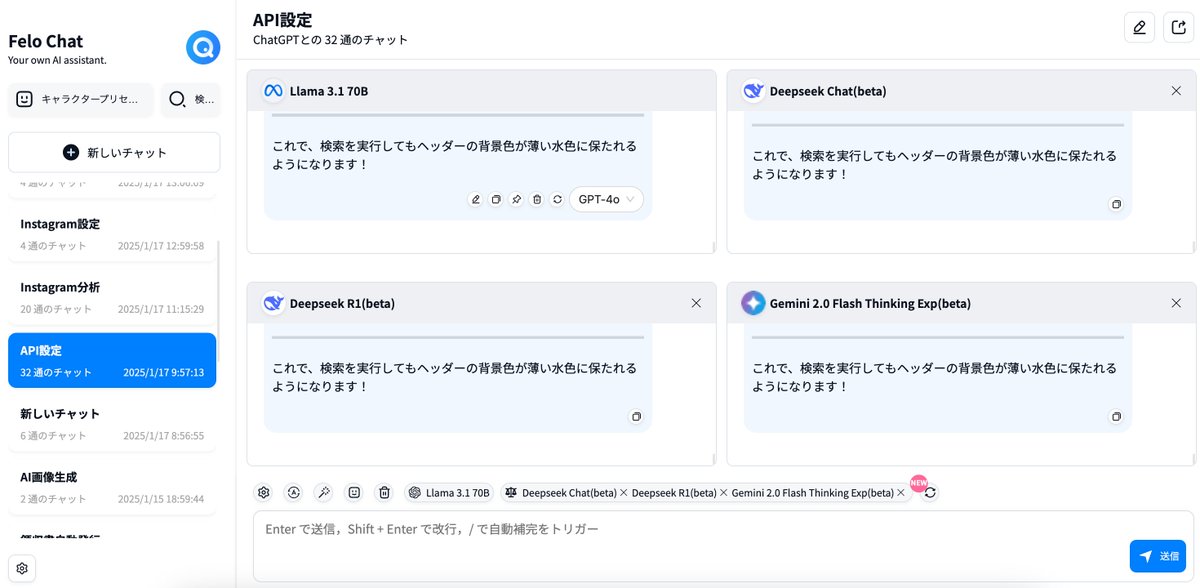Delete the message in Llama 3.1 70B panel

tap(537, 200)
